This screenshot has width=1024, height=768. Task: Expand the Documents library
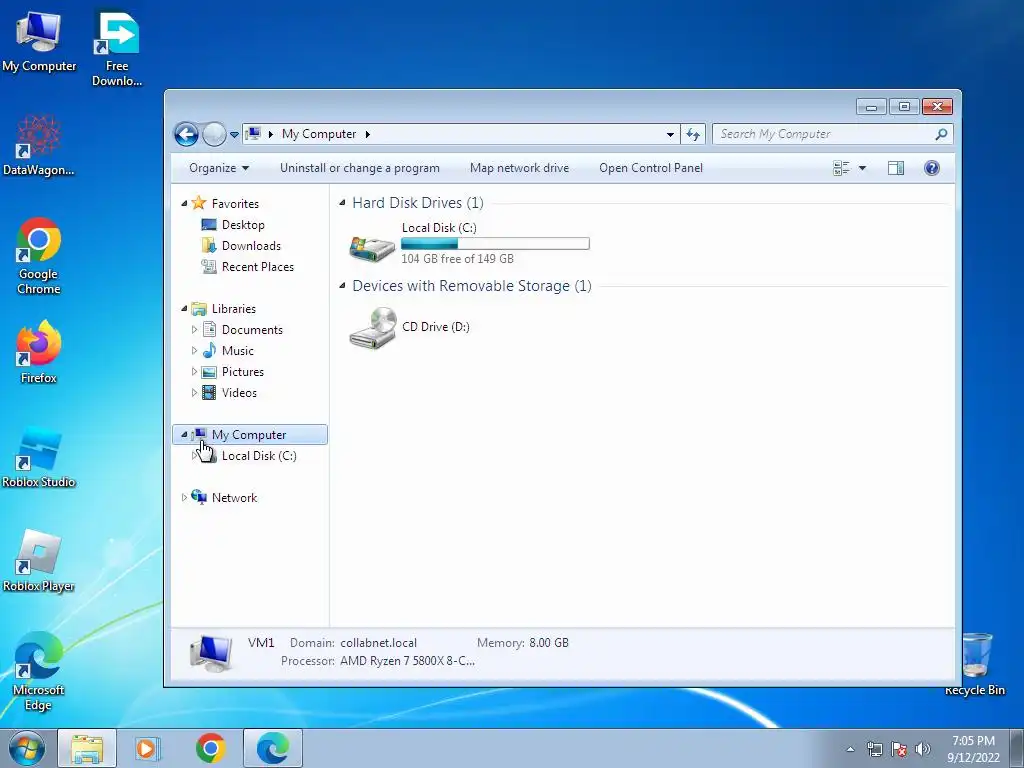194,330
